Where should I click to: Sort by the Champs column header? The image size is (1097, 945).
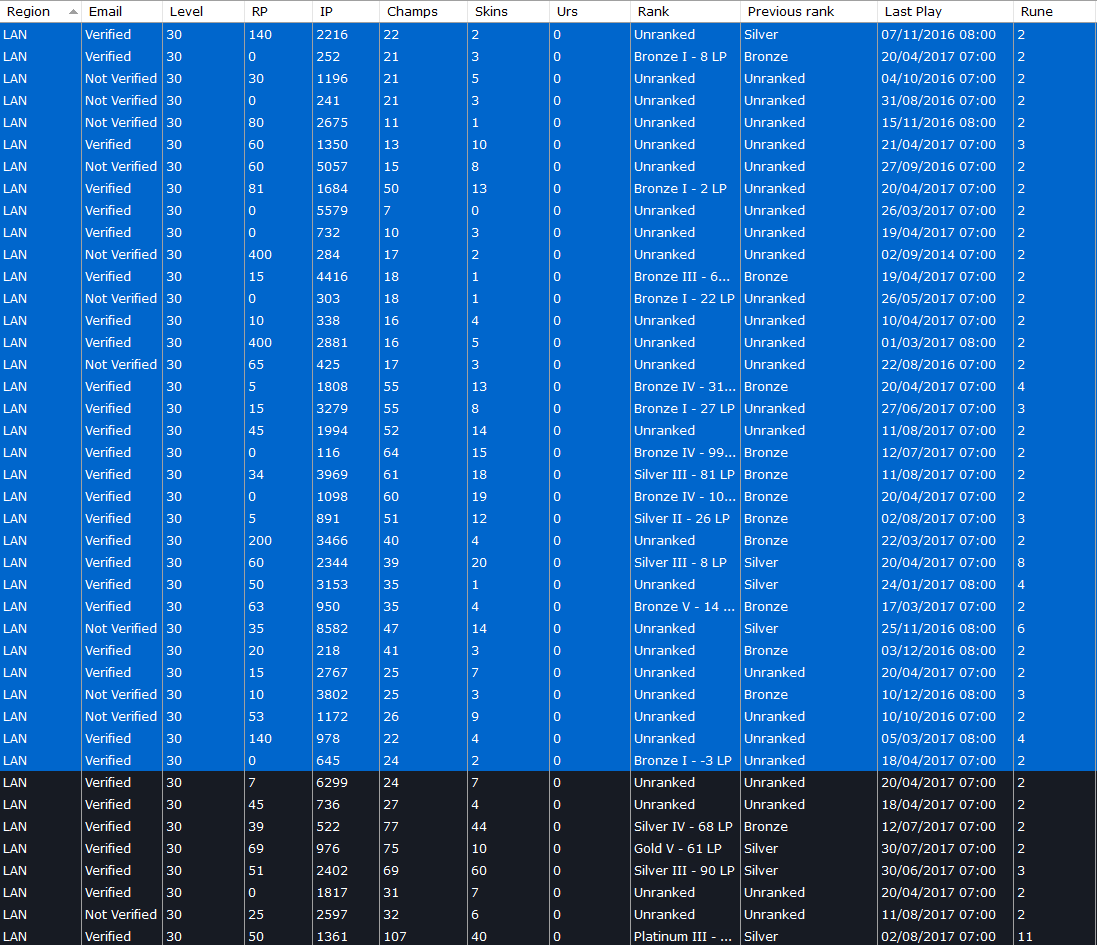tap(423, 11)
